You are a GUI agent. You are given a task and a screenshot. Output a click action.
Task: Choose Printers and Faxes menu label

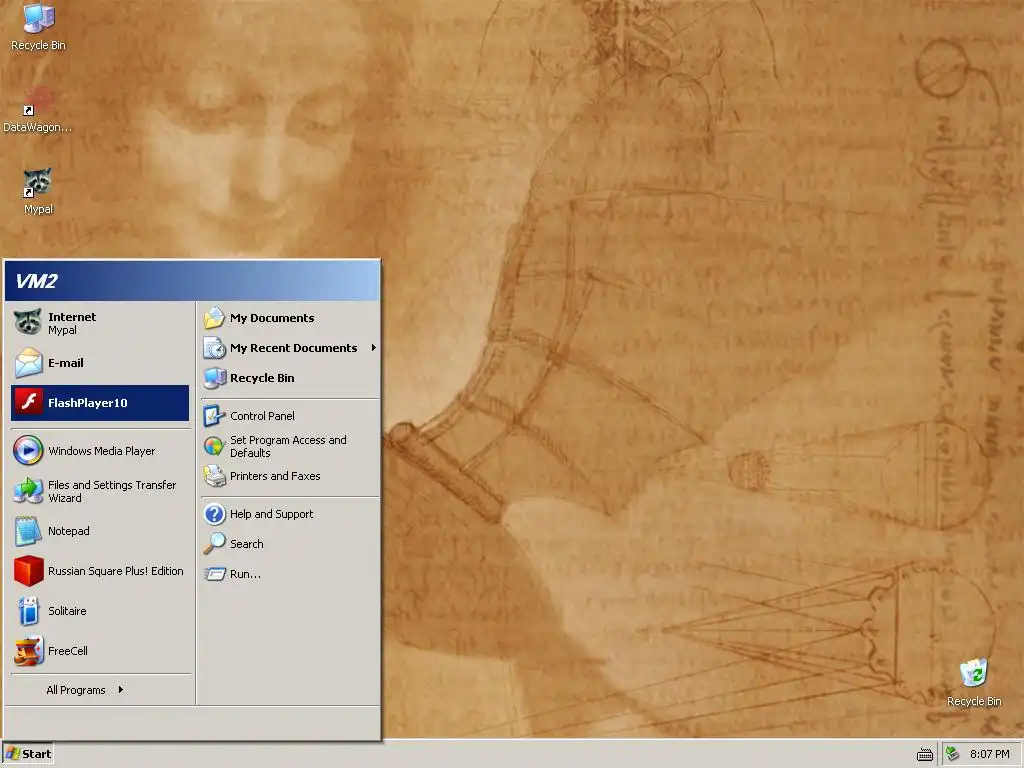click(x=275, y=476)
